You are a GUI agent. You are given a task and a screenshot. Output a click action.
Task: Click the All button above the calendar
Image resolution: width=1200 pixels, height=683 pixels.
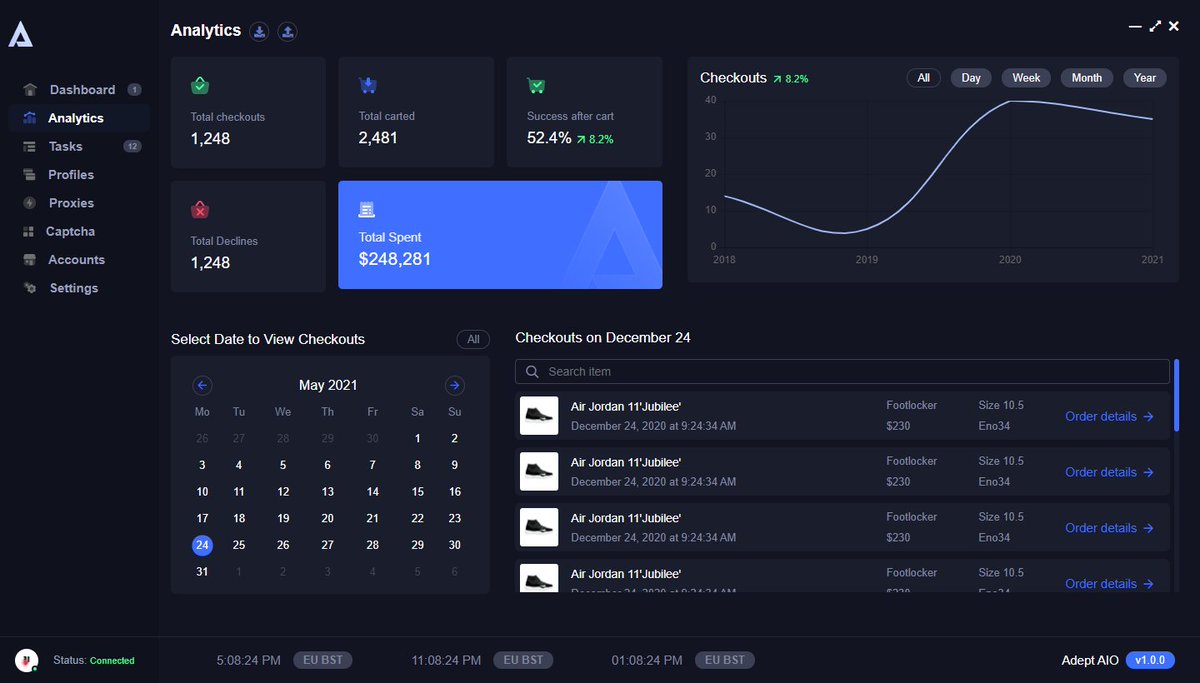[x=474, y=339]
